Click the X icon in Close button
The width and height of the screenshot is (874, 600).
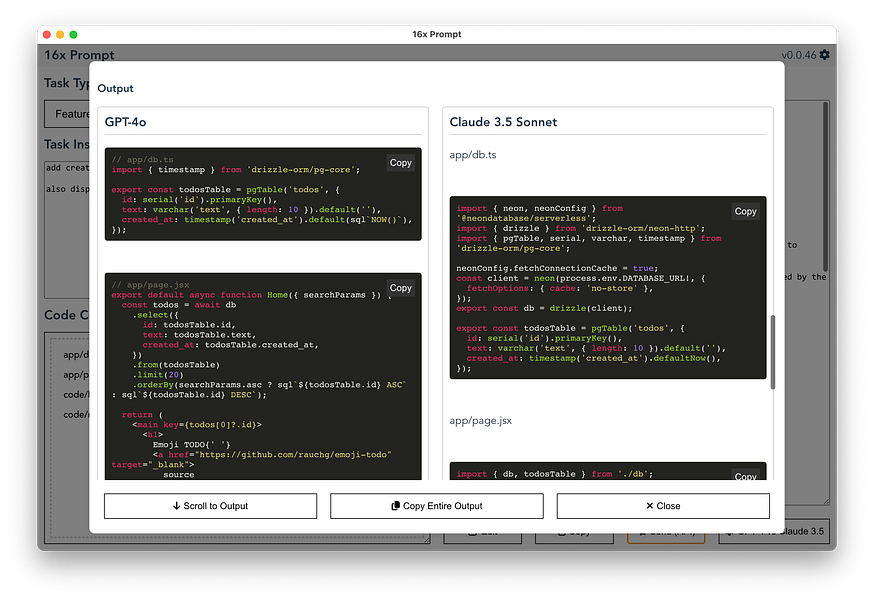[x=649, y=506]
